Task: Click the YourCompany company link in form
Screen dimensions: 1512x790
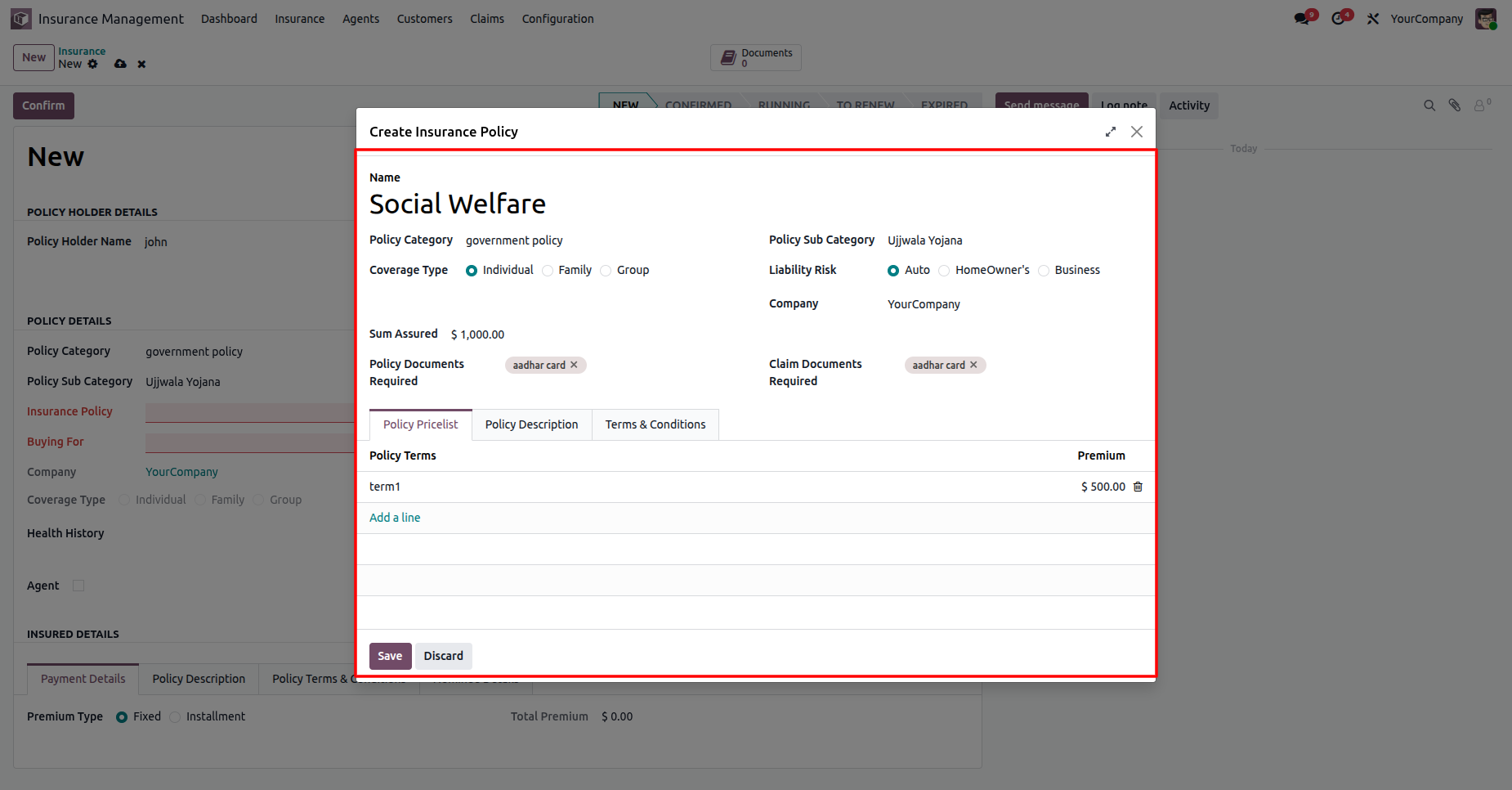Action: tap(181, 473)
